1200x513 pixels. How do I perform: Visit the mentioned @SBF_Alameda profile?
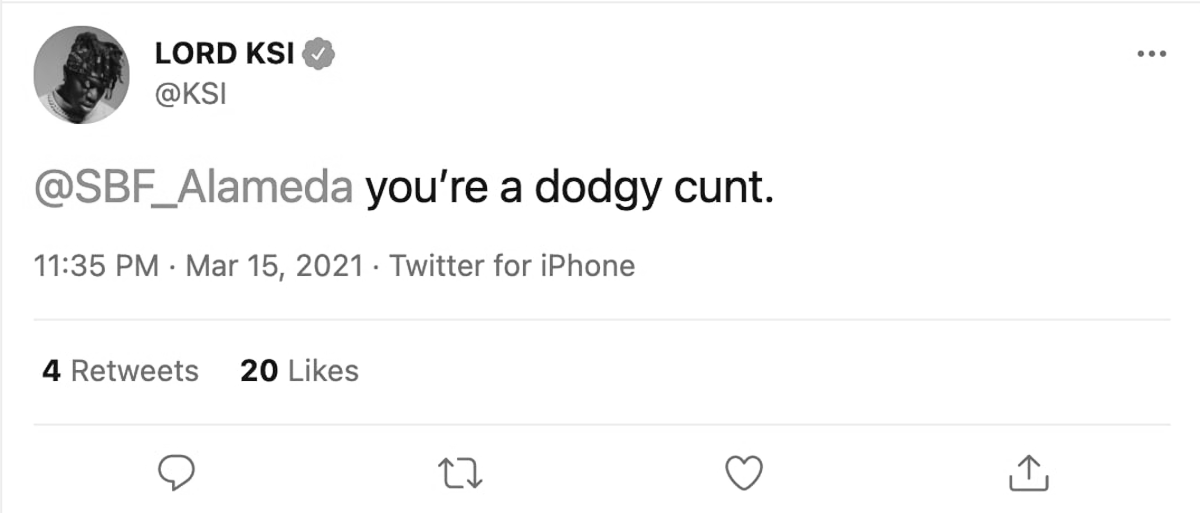point(193,189)
